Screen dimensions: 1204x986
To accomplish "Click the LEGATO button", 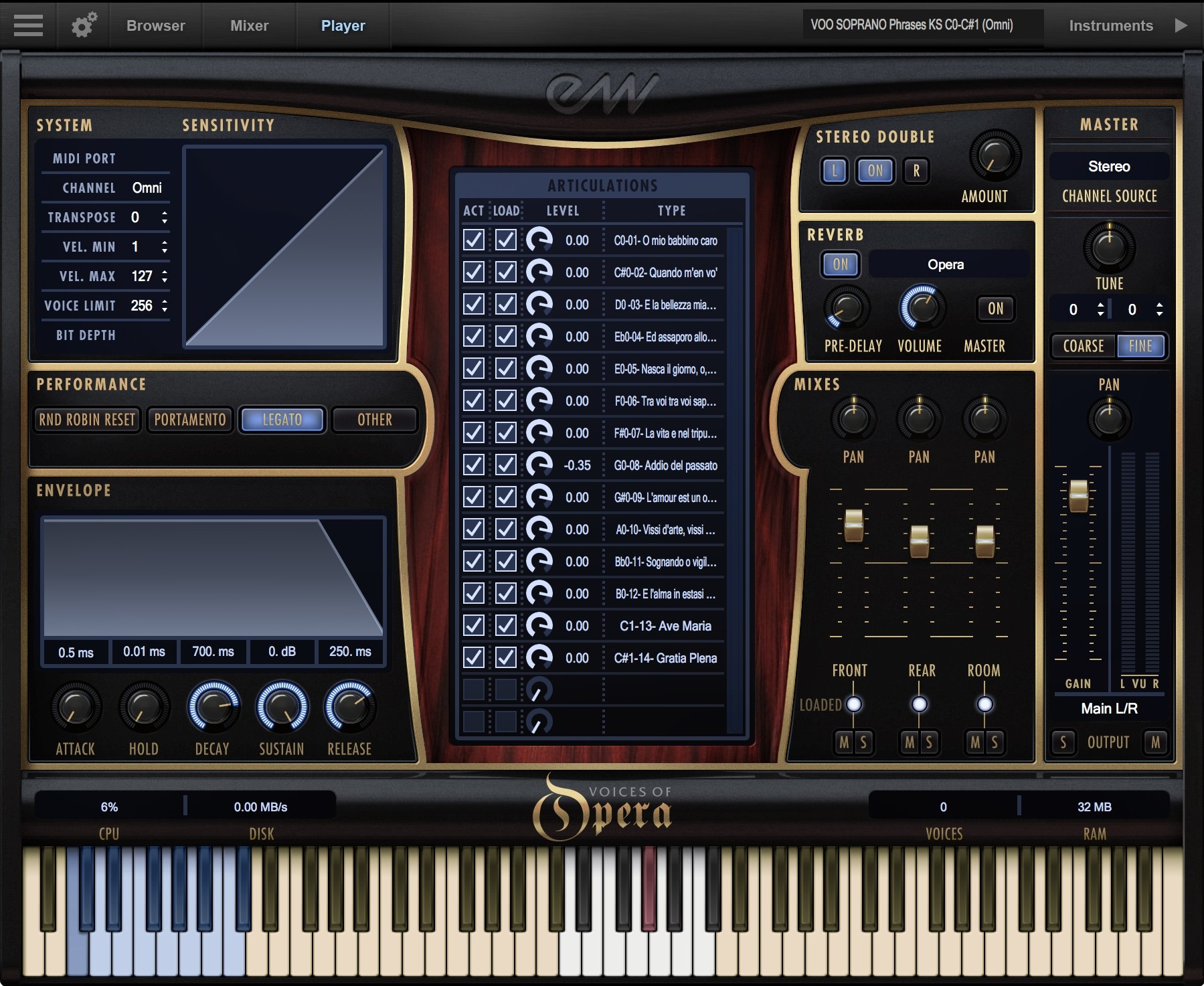I will 282,420.
